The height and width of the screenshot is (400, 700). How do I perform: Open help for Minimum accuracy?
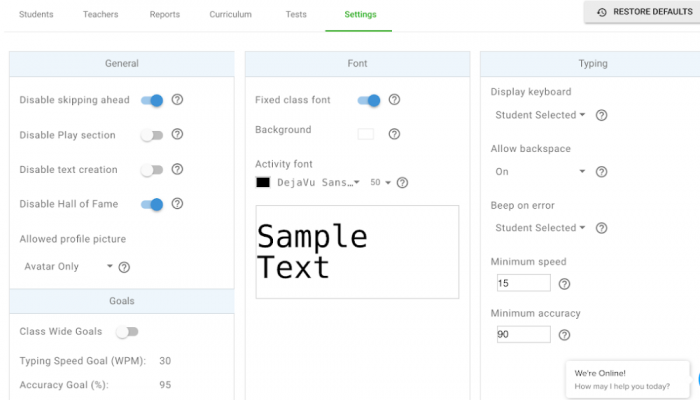pos(564,335)
